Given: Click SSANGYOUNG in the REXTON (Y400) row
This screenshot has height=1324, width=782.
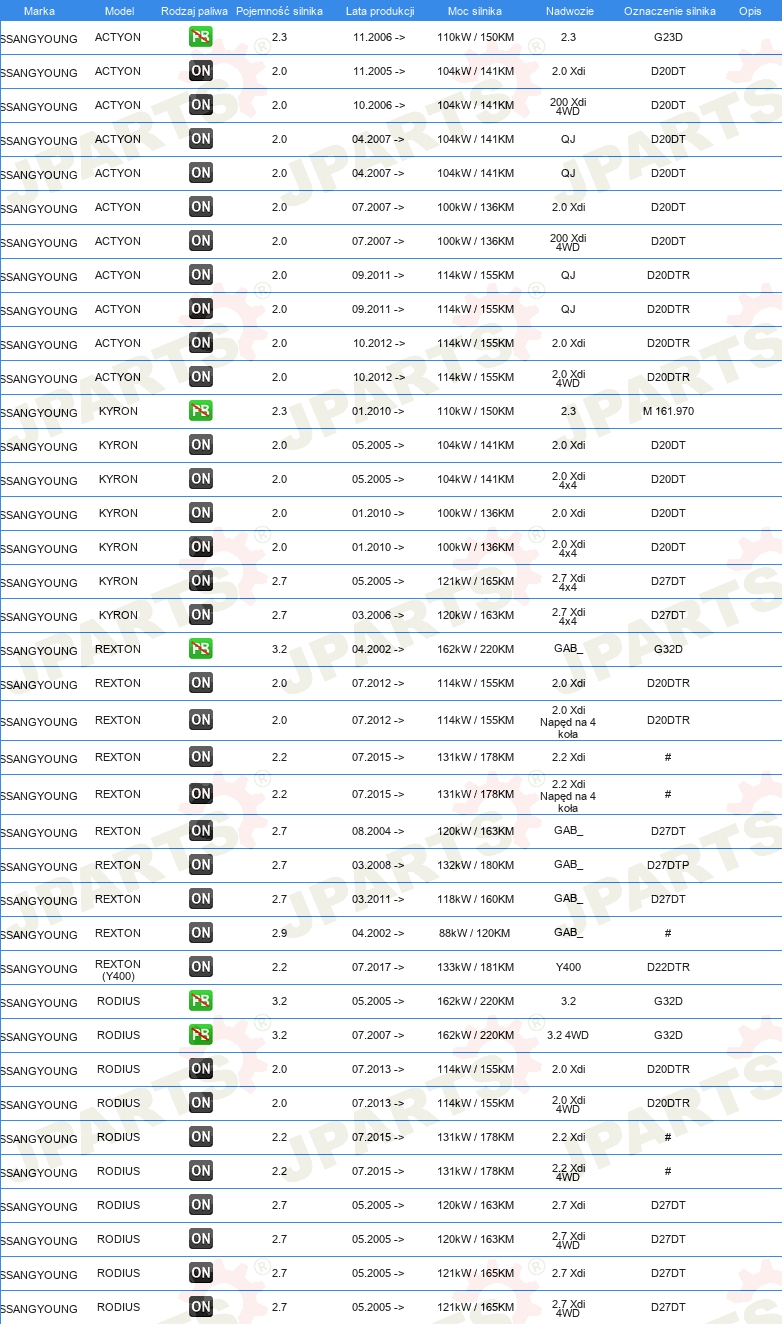Looking at the screenshot, I should (x=39, y=969).
